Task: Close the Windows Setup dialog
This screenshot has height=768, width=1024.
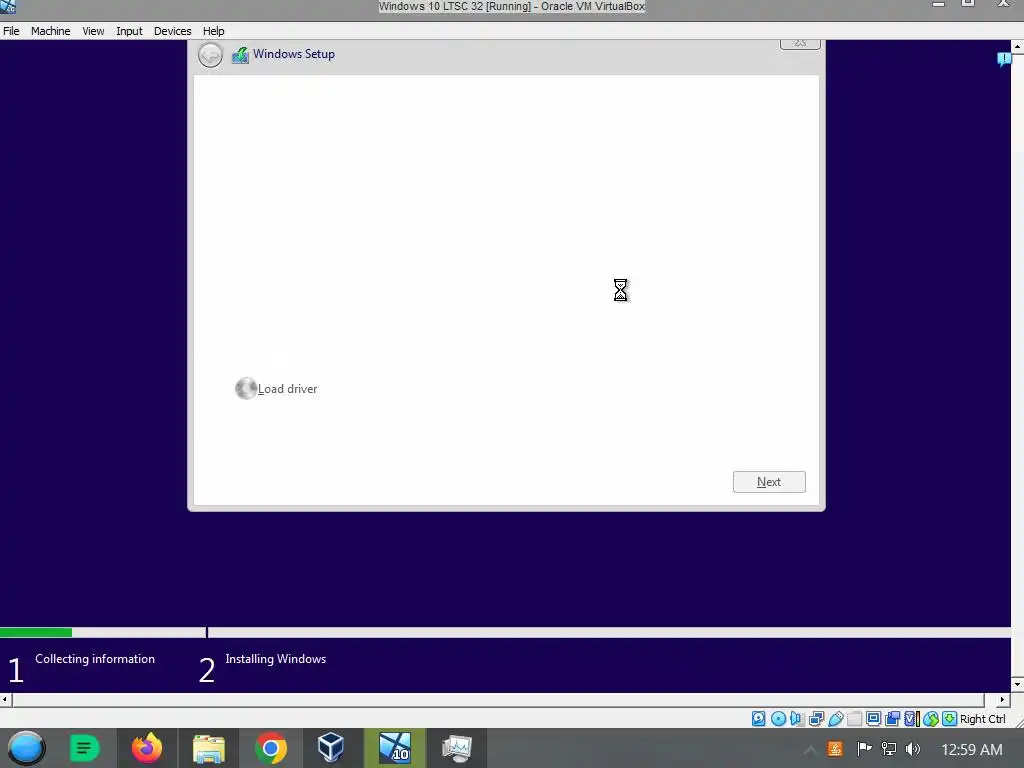Action: coord(800,44)
